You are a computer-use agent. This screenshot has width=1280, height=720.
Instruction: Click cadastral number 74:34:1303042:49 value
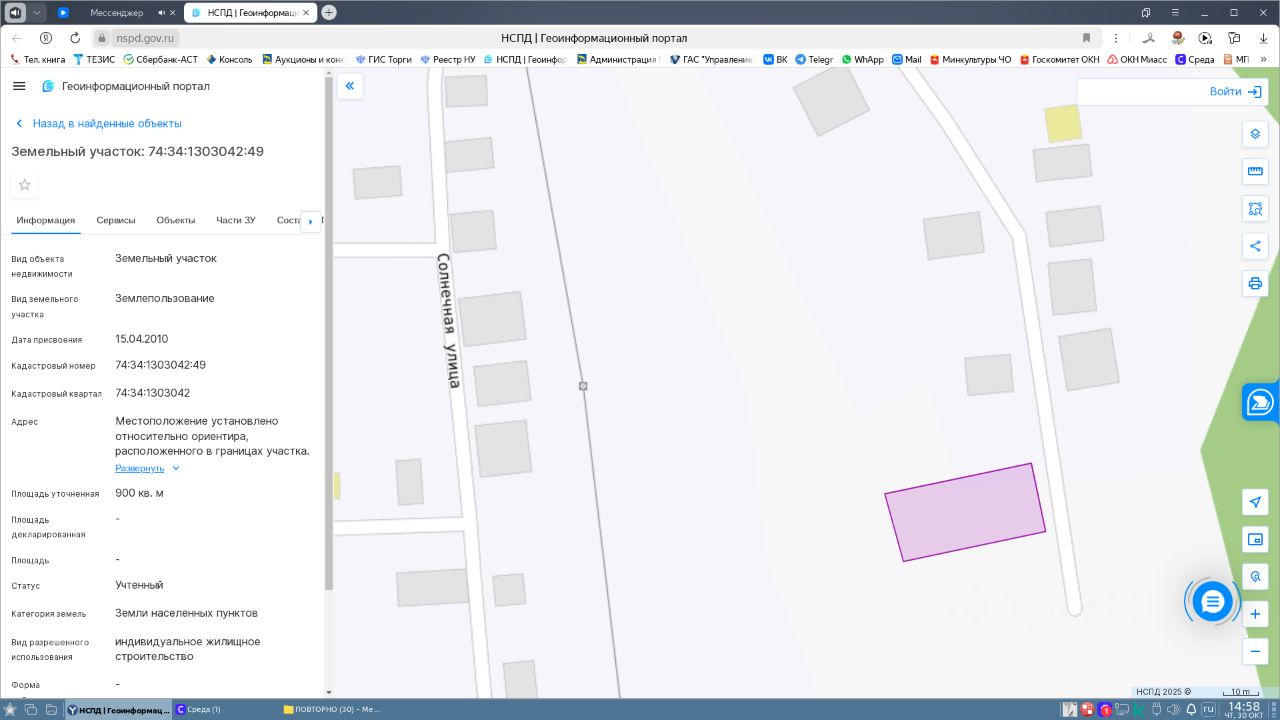[160, 365]
